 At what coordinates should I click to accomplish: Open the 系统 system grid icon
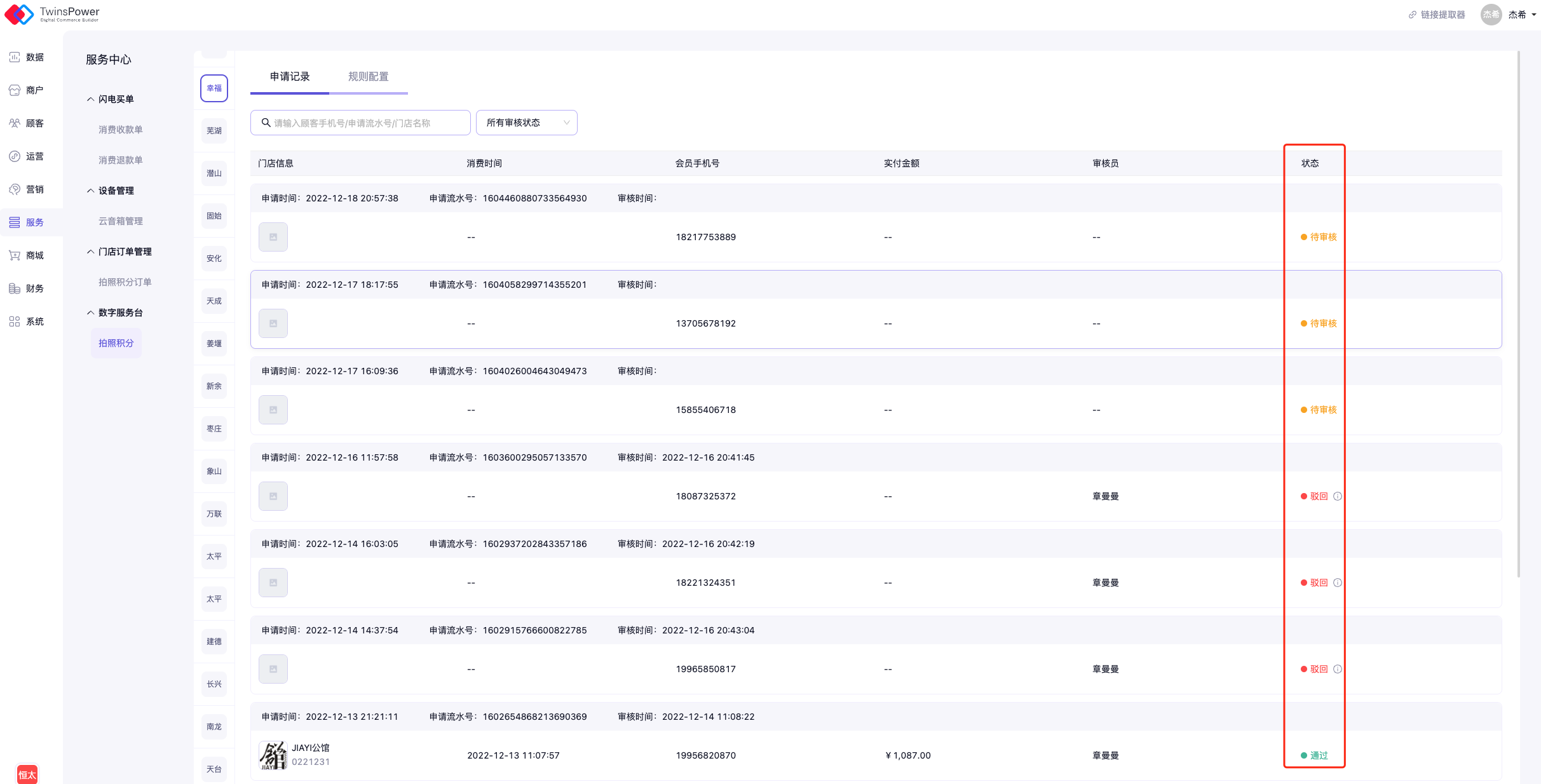click(15, 321)
